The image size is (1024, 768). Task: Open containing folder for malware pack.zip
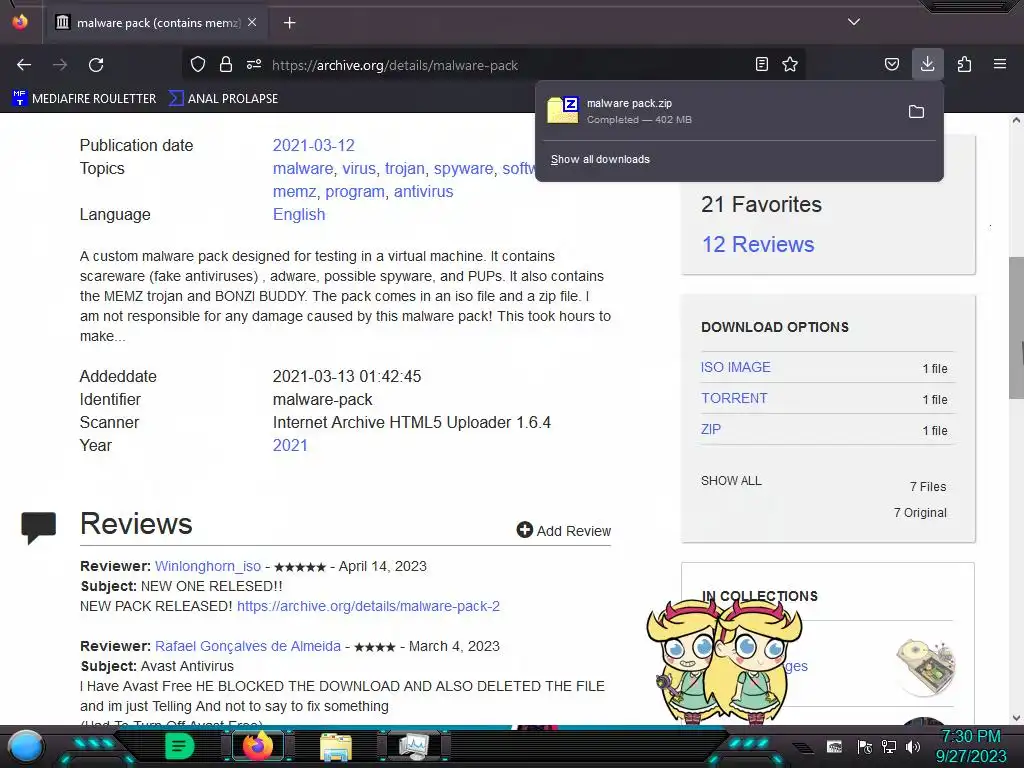click(916, 112)
